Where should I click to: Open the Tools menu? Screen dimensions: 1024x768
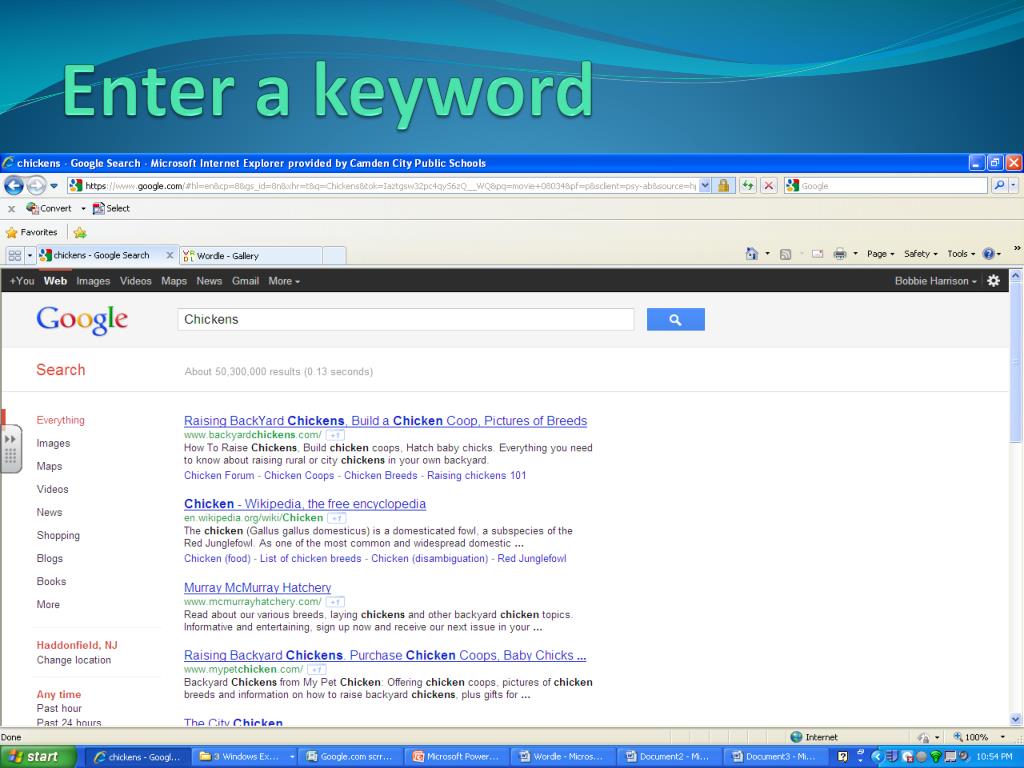tap(961, 254)
